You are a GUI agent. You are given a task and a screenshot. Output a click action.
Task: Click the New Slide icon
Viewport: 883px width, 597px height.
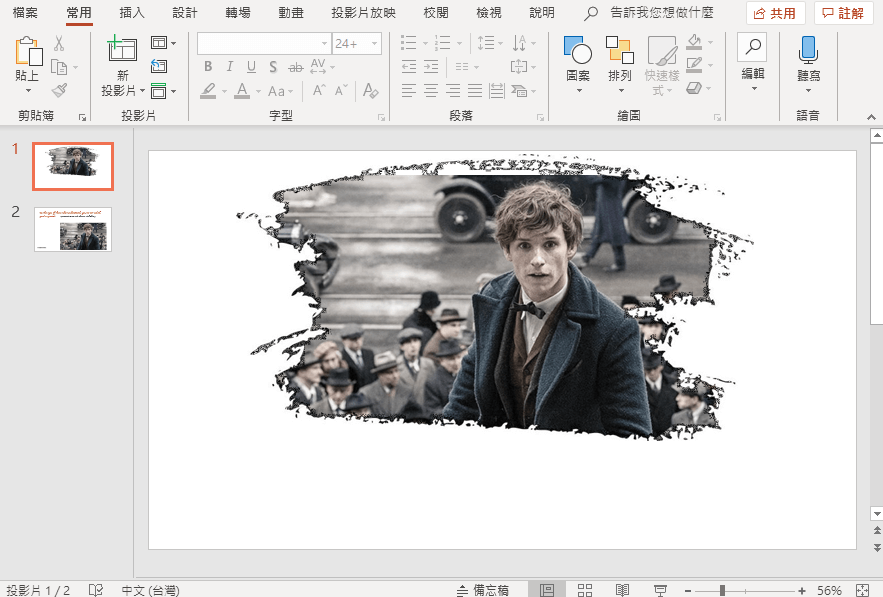[x=122, y=48]
